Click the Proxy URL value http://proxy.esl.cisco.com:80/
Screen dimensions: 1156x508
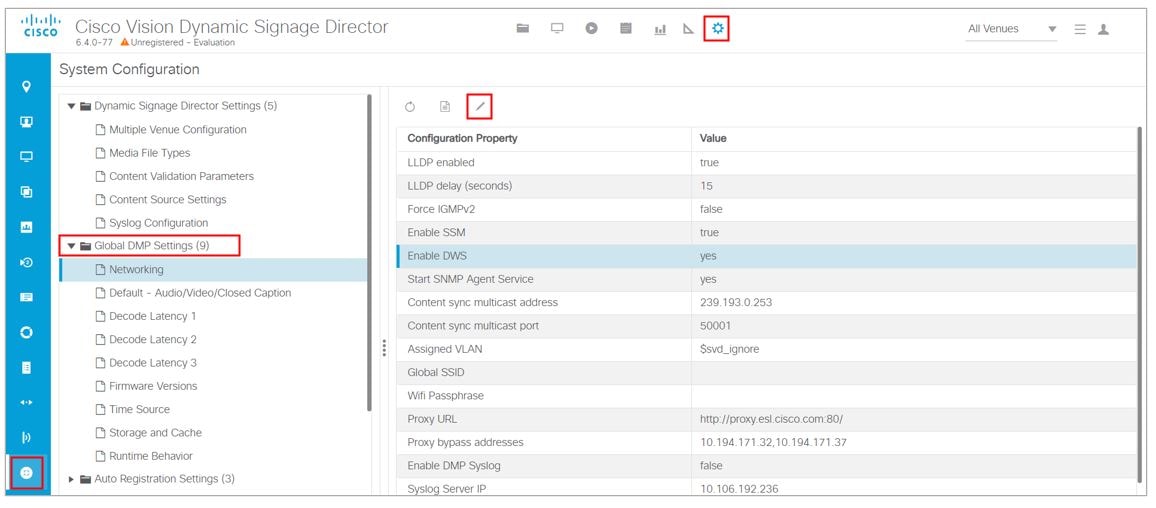pyautogui.click(x=771, y=420)
